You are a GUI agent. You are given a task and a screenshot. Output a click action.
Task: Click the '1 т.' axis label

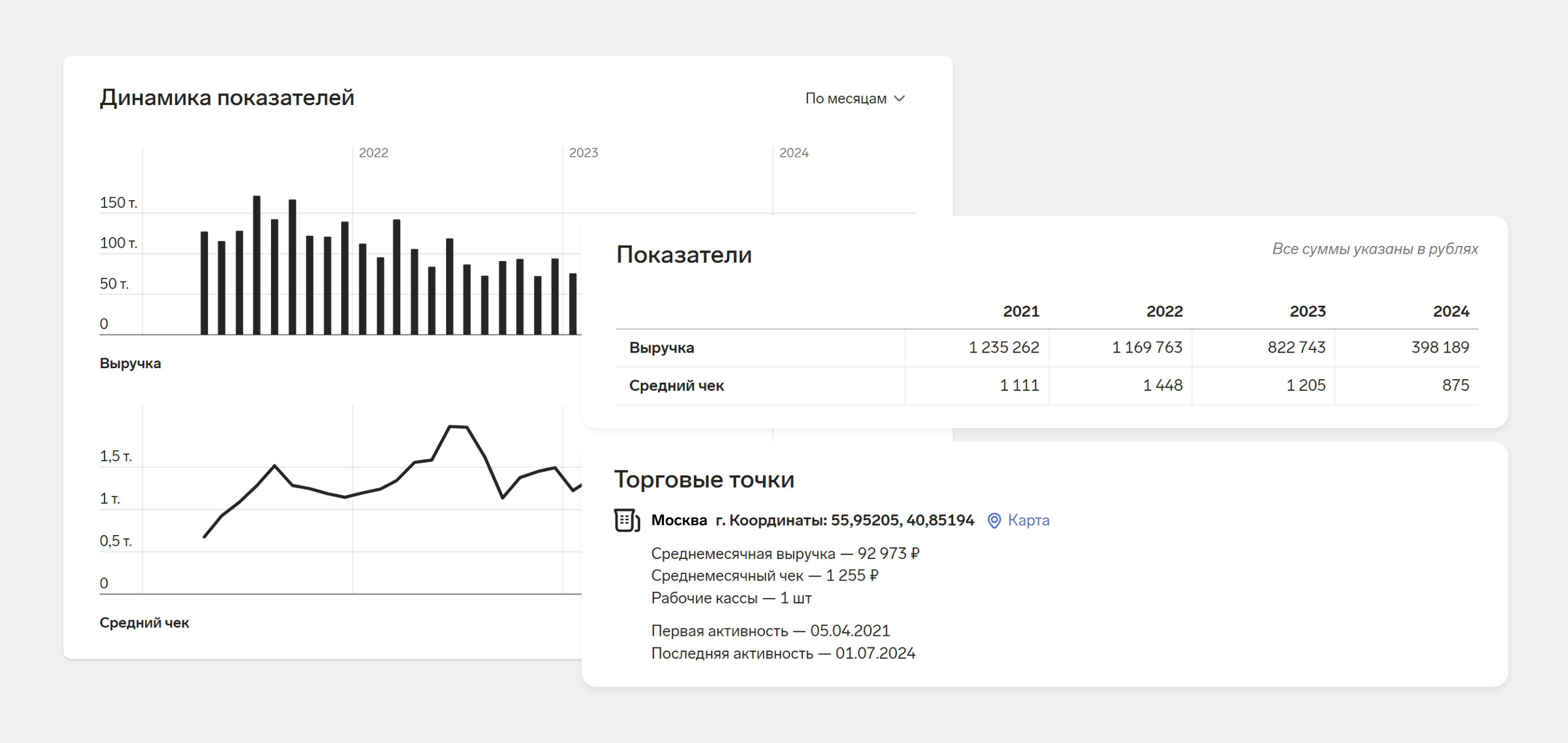[x=109, y=499]
